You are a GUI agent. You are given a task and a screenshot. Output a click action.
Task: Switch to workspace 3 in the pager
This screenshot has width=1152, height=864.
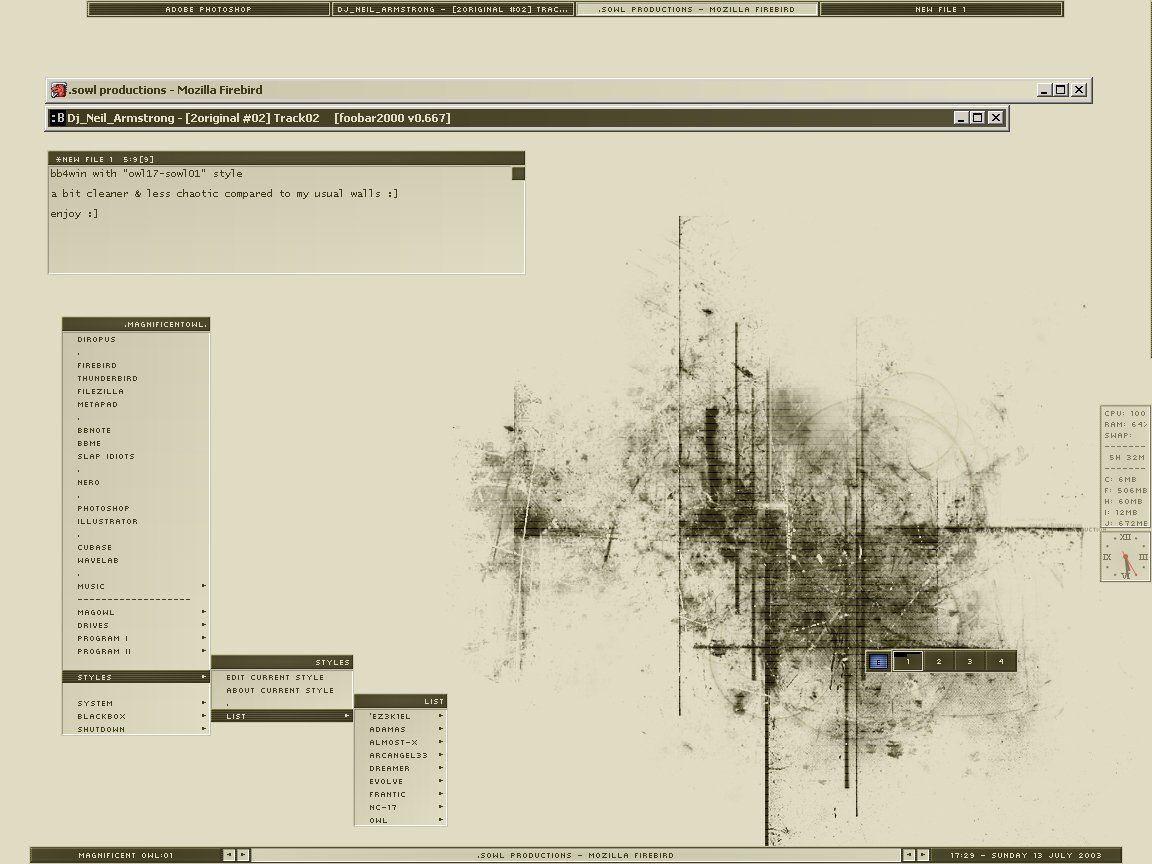click(970, 661)
